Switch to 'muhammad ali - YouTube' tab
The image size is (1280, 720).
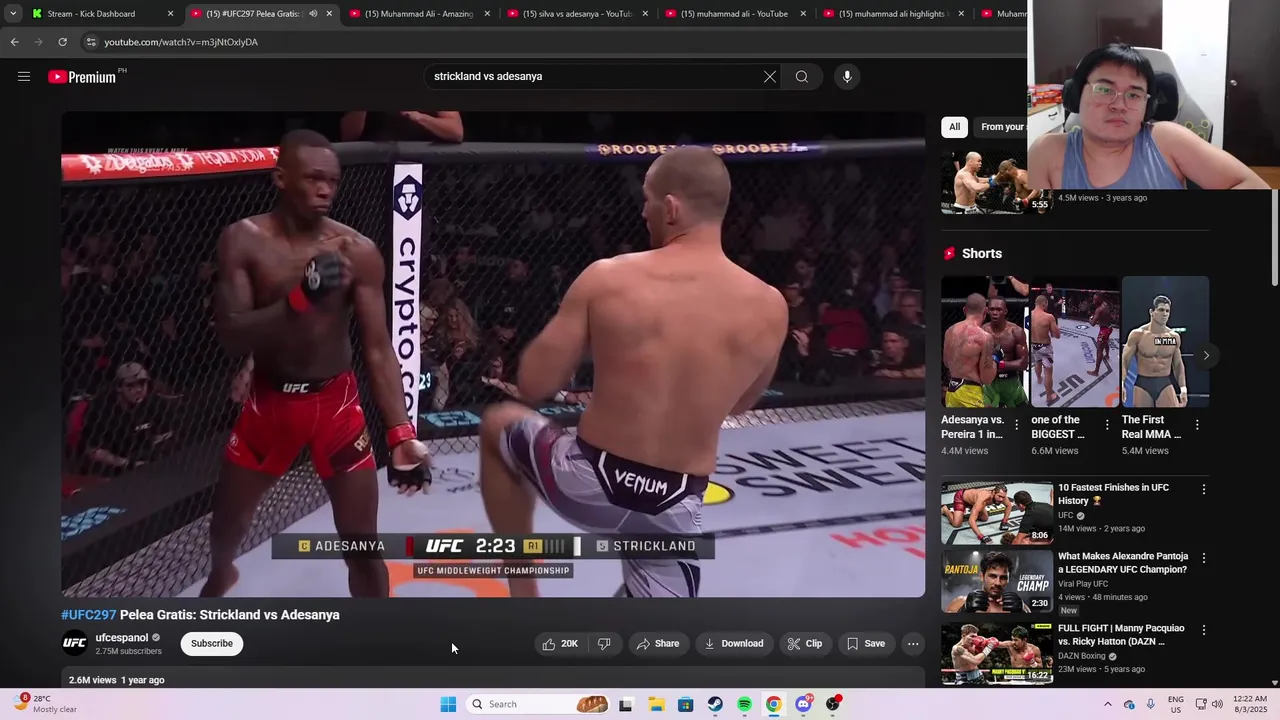[x=734, y=14]
